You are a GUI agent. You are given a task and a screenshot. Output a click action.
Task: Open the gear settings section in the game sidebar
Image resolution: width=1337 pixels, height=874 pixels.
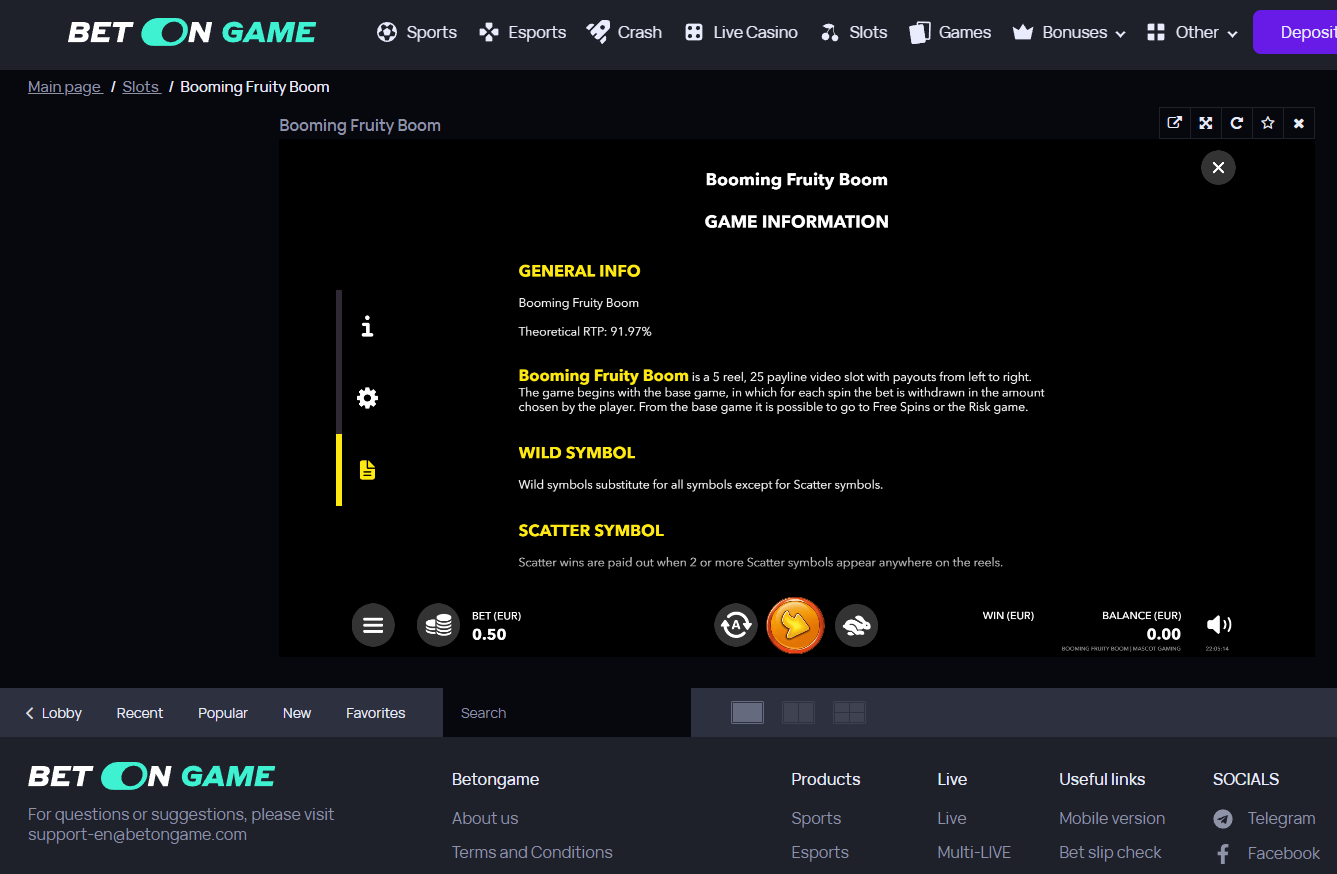tap(367, 398)
